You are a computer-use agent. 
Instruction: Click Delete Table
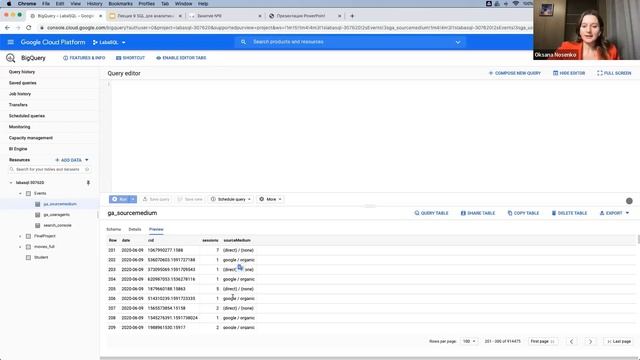coord(569,213)
